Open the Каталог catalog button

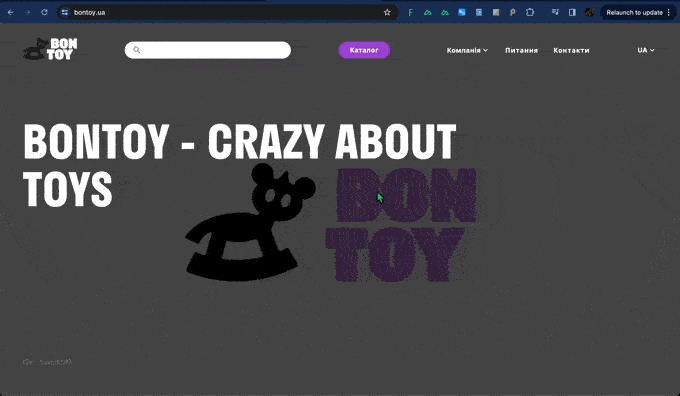point(364,50)
